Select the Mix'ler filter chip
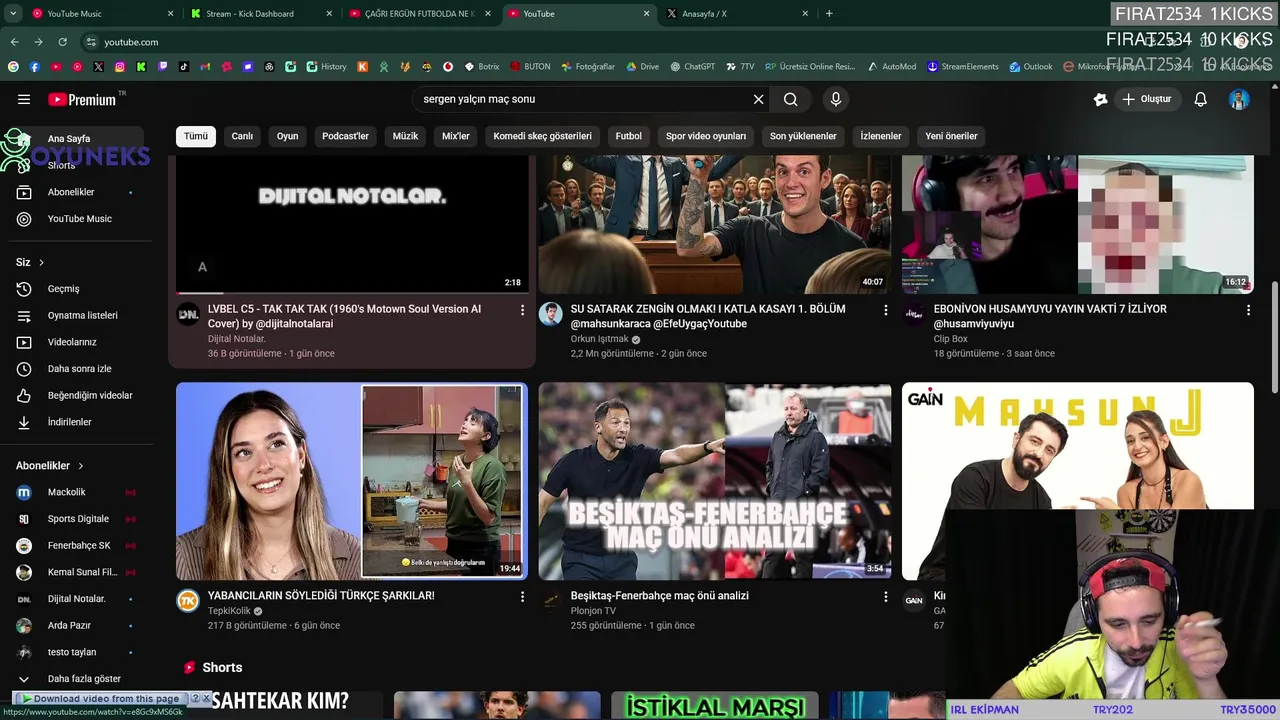Image resolution: width=1280 pixels, height=720 pixels. click(456, 136)
